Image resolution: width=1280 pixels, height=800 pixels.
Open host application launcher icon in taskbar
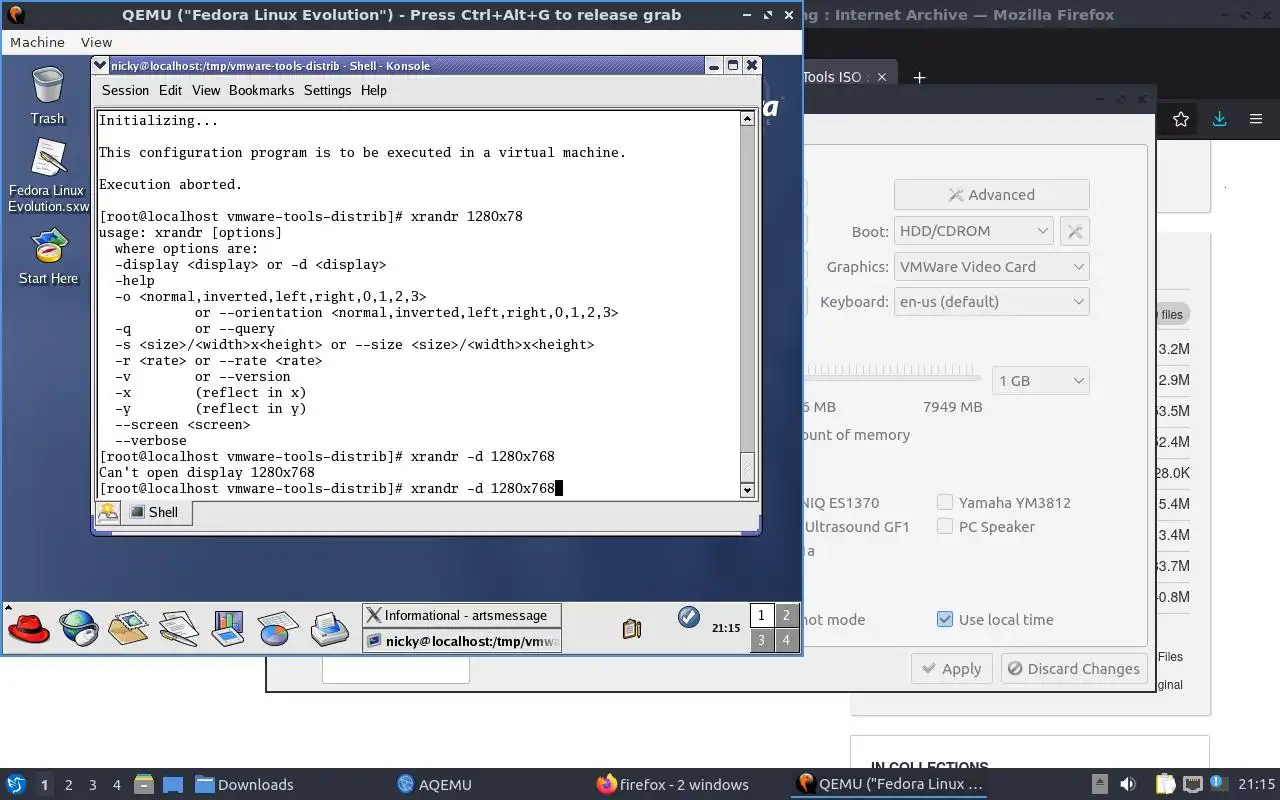point(16,784)
